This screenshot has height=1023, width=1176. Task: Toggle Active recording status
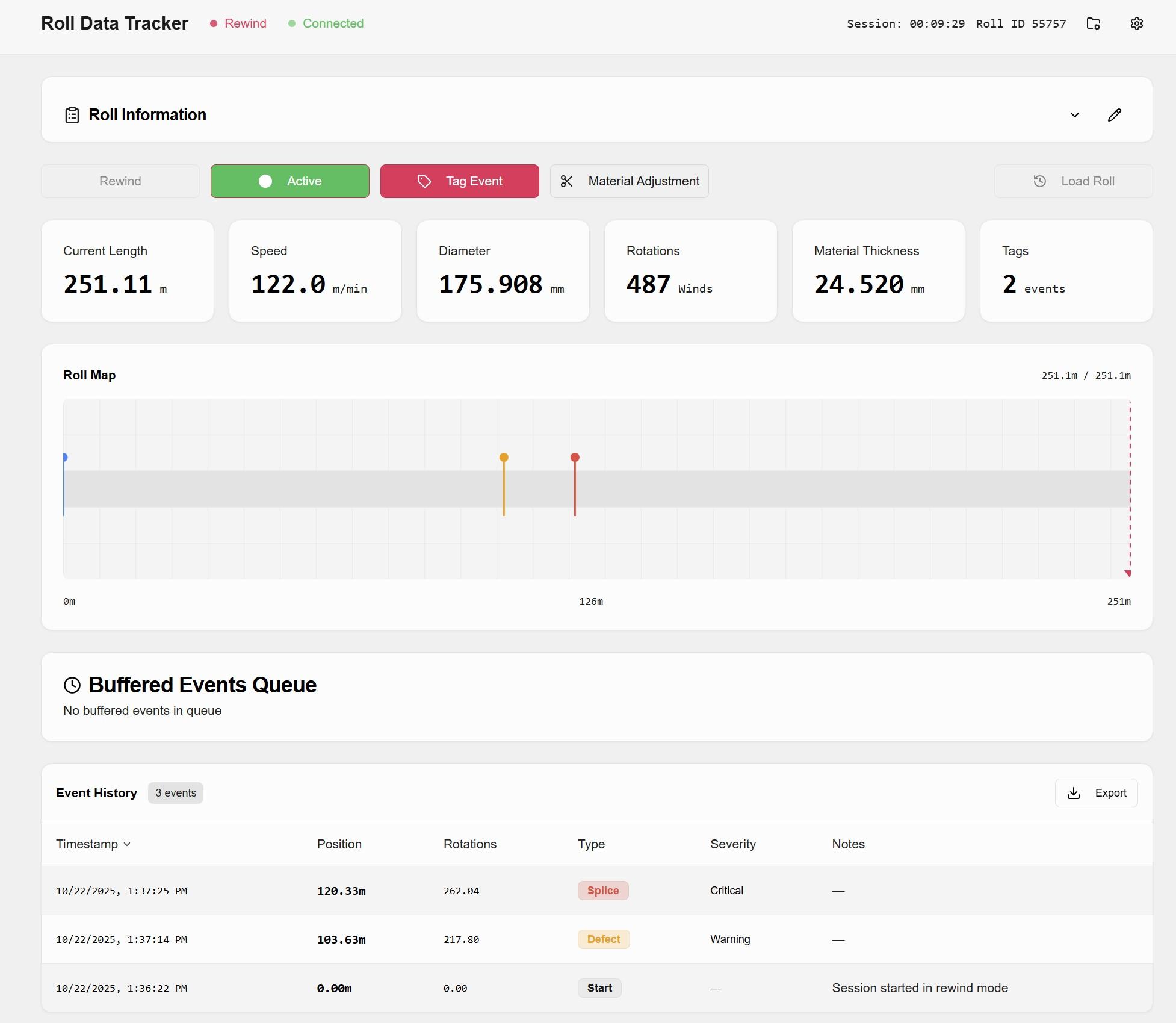click(x=289, y=181)
